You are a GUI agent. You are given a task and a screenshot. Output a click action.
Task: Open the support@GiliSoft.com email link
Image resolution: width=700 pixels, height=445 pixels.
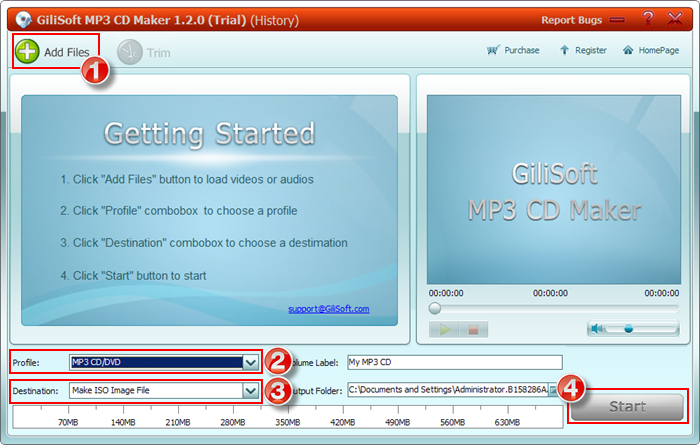click(x=328, y=309)
